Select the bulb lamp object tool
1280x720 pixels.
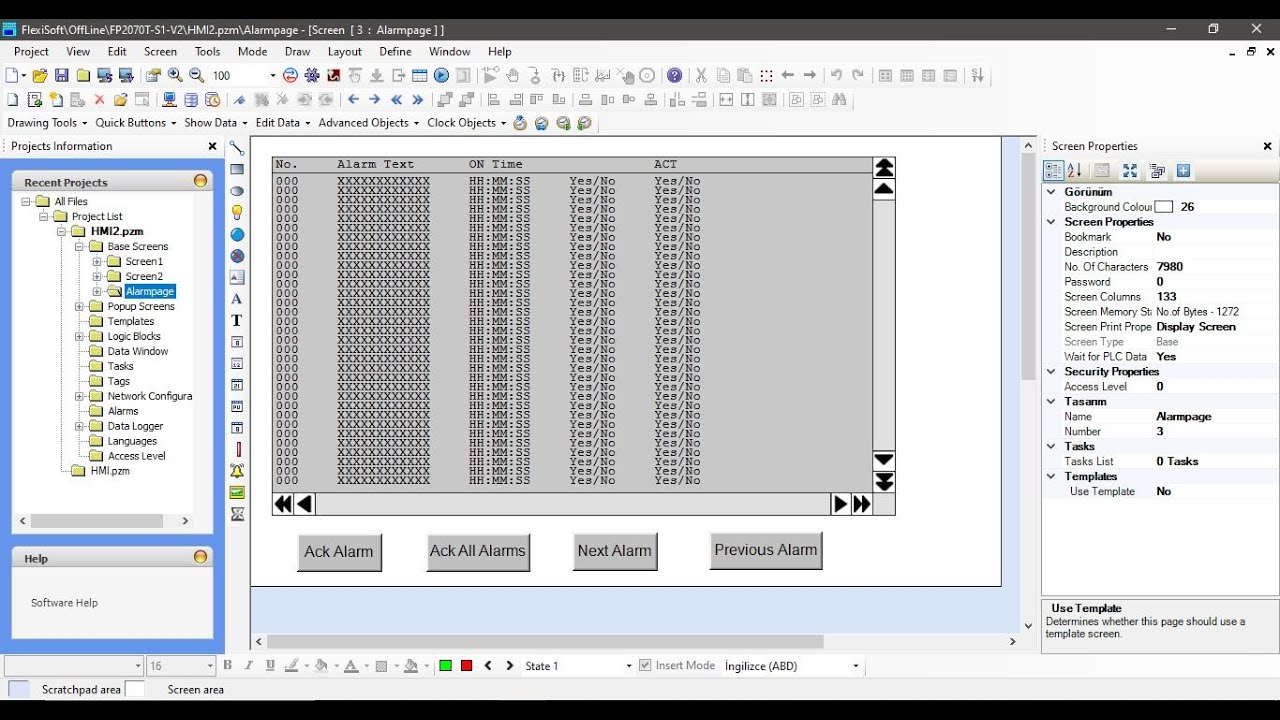(237, 213)
